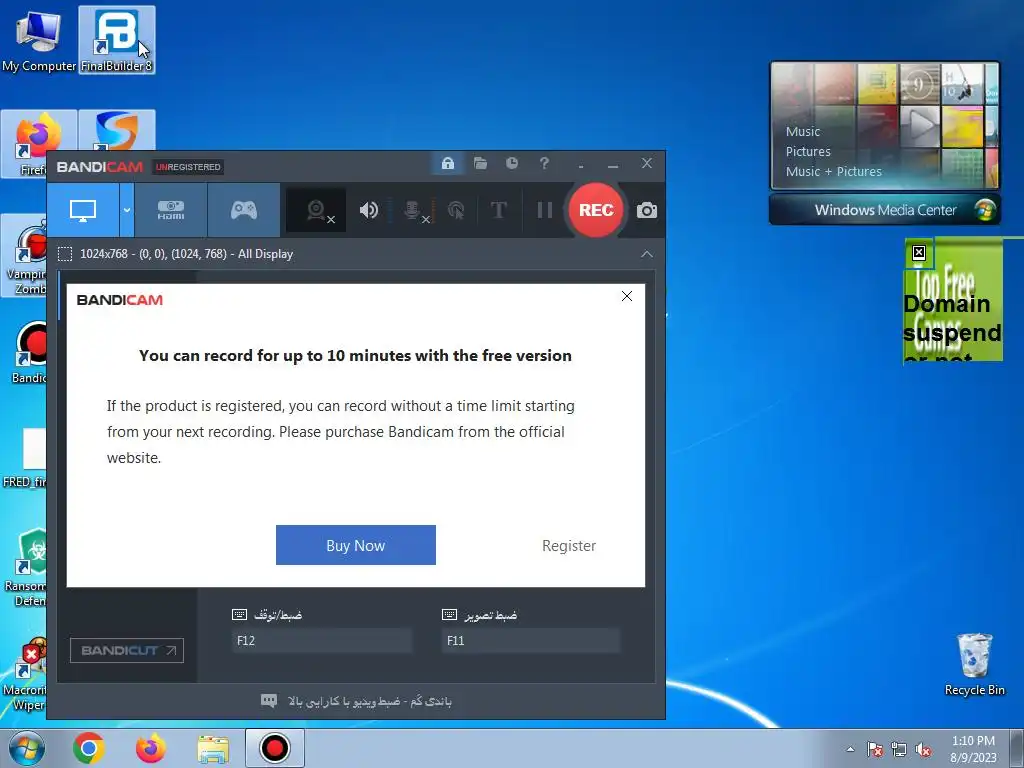
Task: Open scheduled recording clock icon
Action: point(512,163)
